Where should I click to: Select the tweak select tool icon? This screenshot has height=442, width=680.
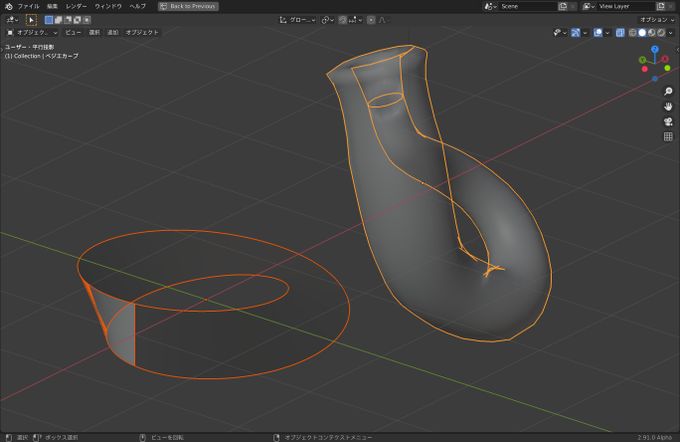(31, 20)
